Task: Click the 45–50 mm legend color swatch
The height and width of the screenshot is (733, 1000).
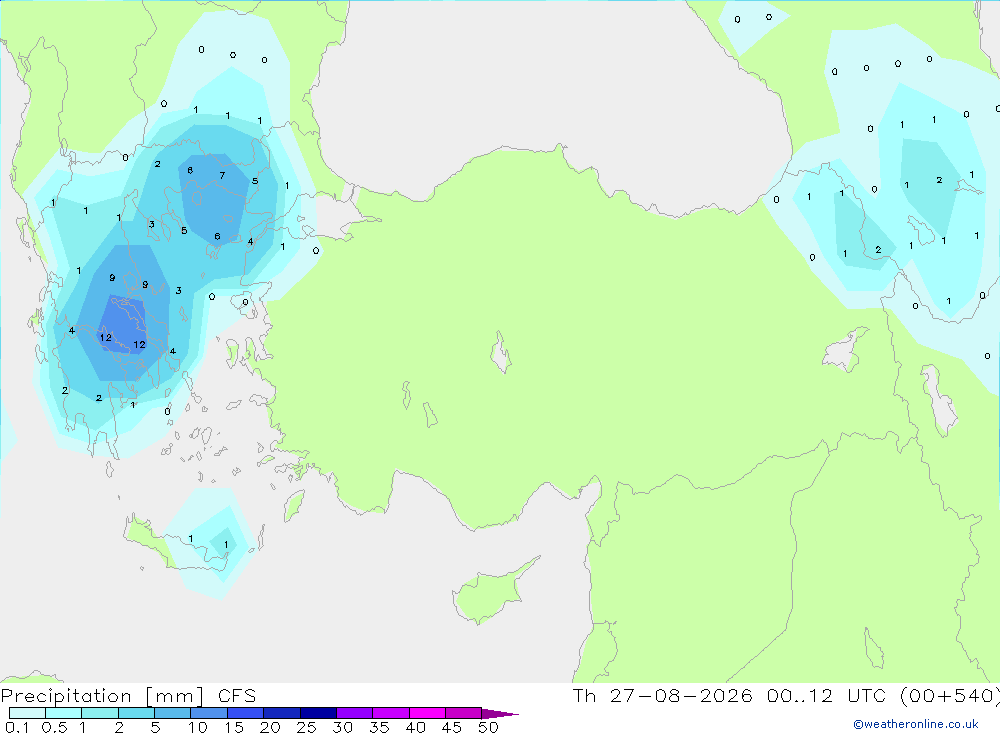Action: [463, 713]
